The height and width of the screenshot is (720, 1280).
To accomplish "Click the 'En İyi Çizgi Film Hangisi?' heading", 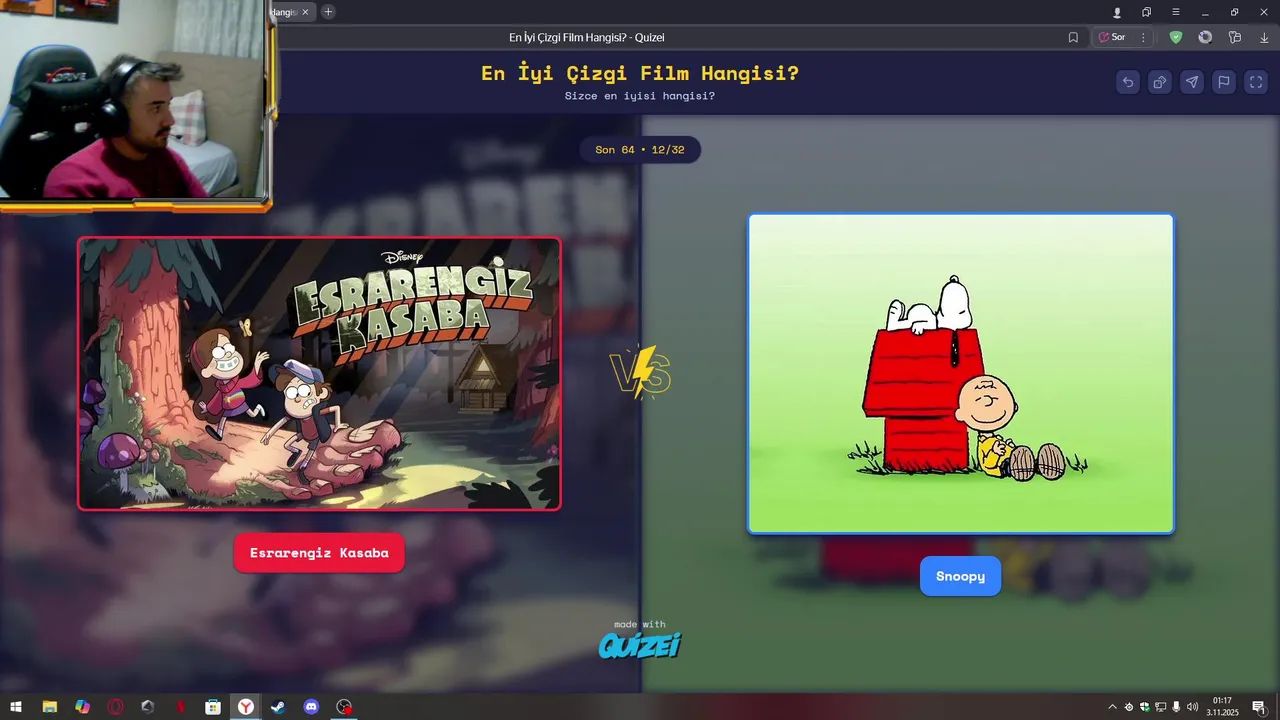I will click(640, 73).
